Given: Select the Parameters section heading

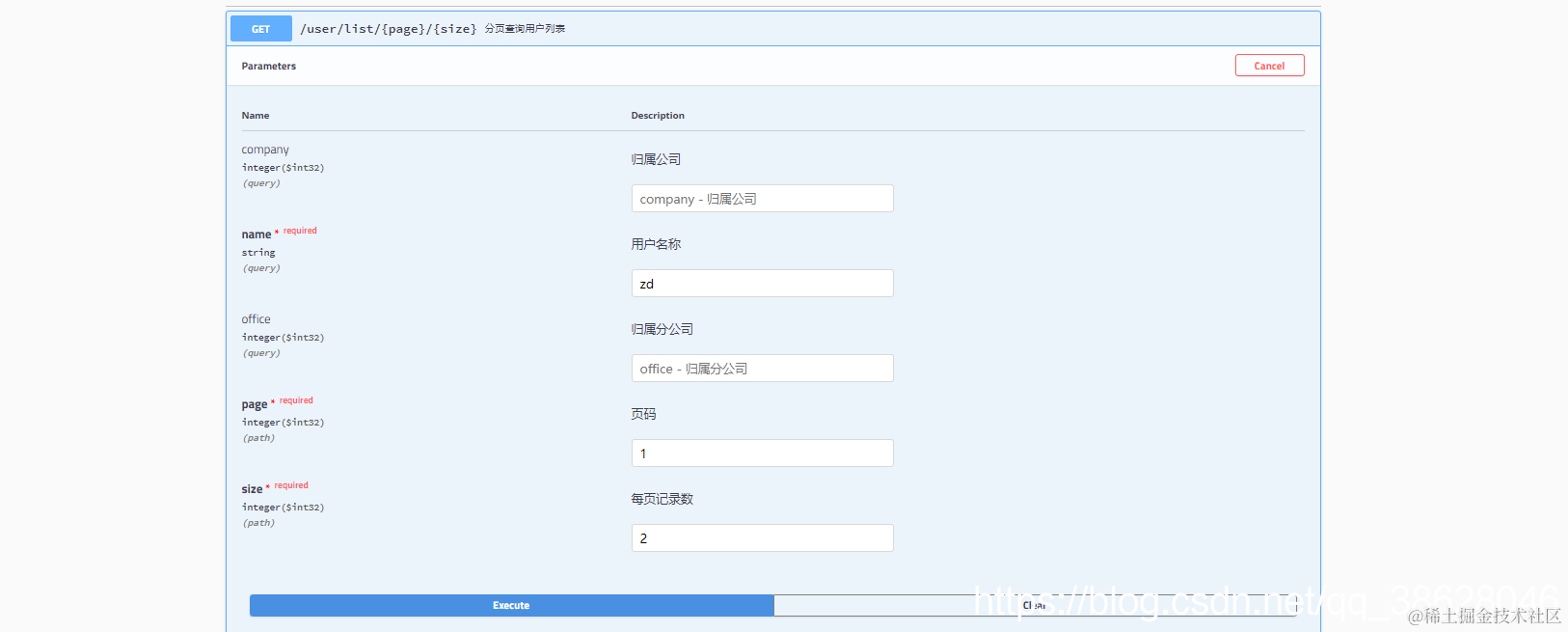Looking at the screenshot, I should coord(268,67).
